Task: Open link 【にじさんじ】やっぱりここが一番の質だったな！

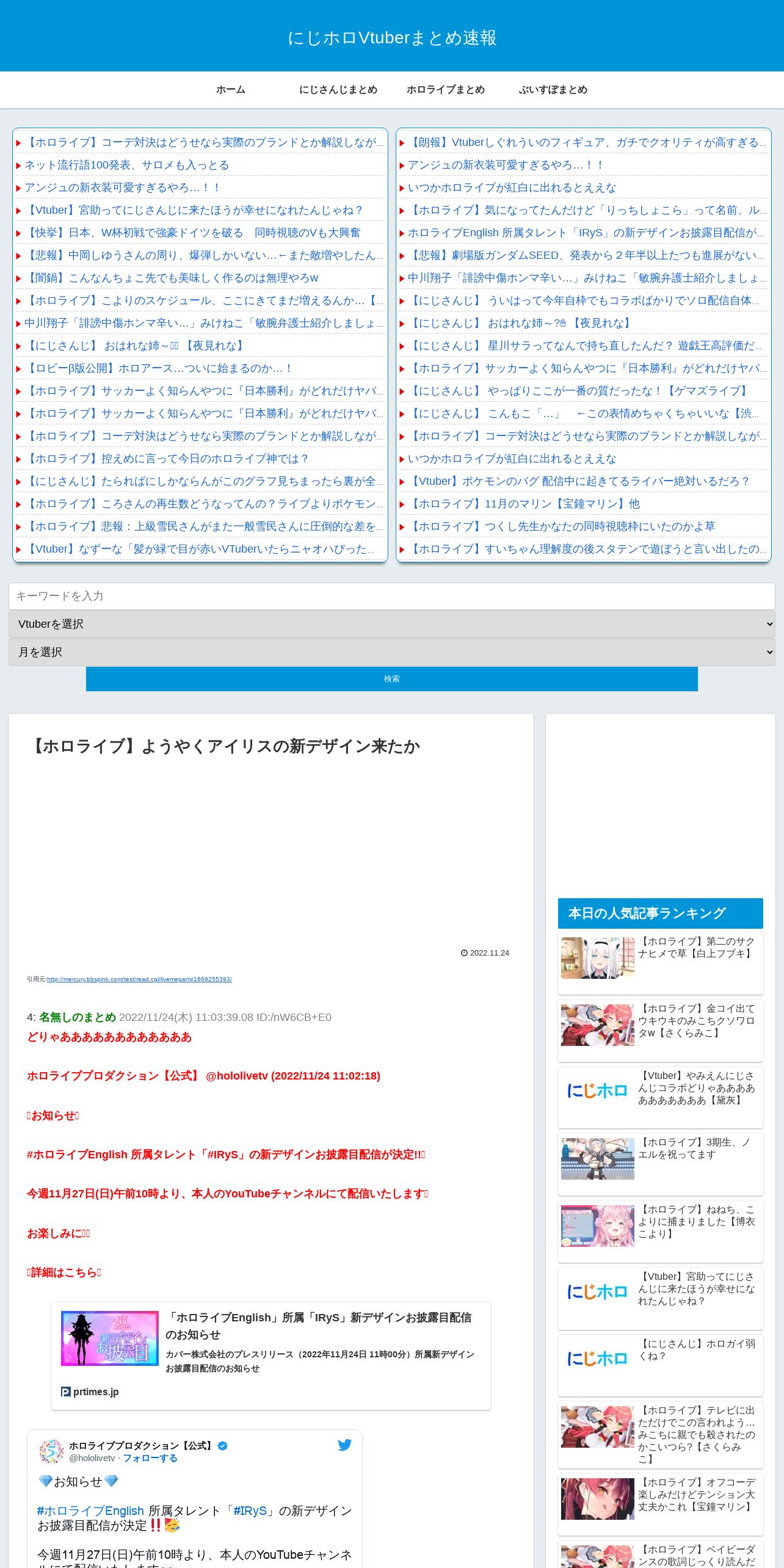Action: [x=579, y=391]
